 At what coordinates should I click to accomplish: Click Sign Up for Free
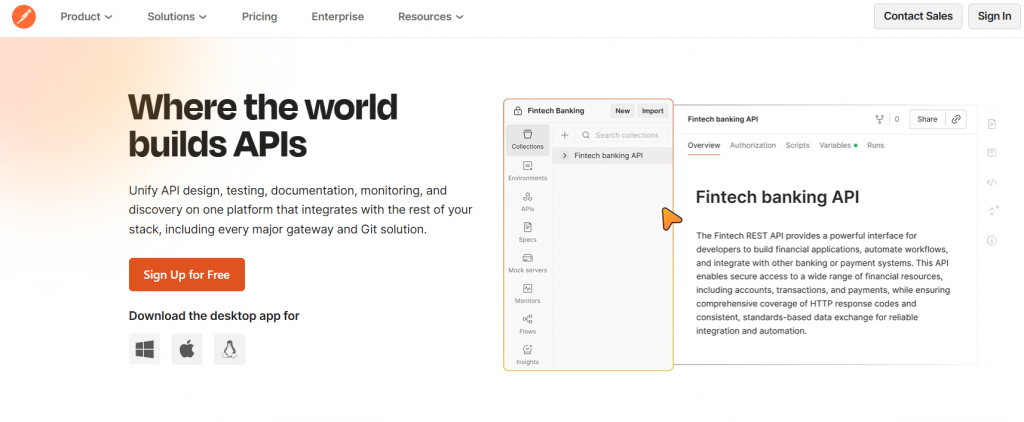[187, 274]
